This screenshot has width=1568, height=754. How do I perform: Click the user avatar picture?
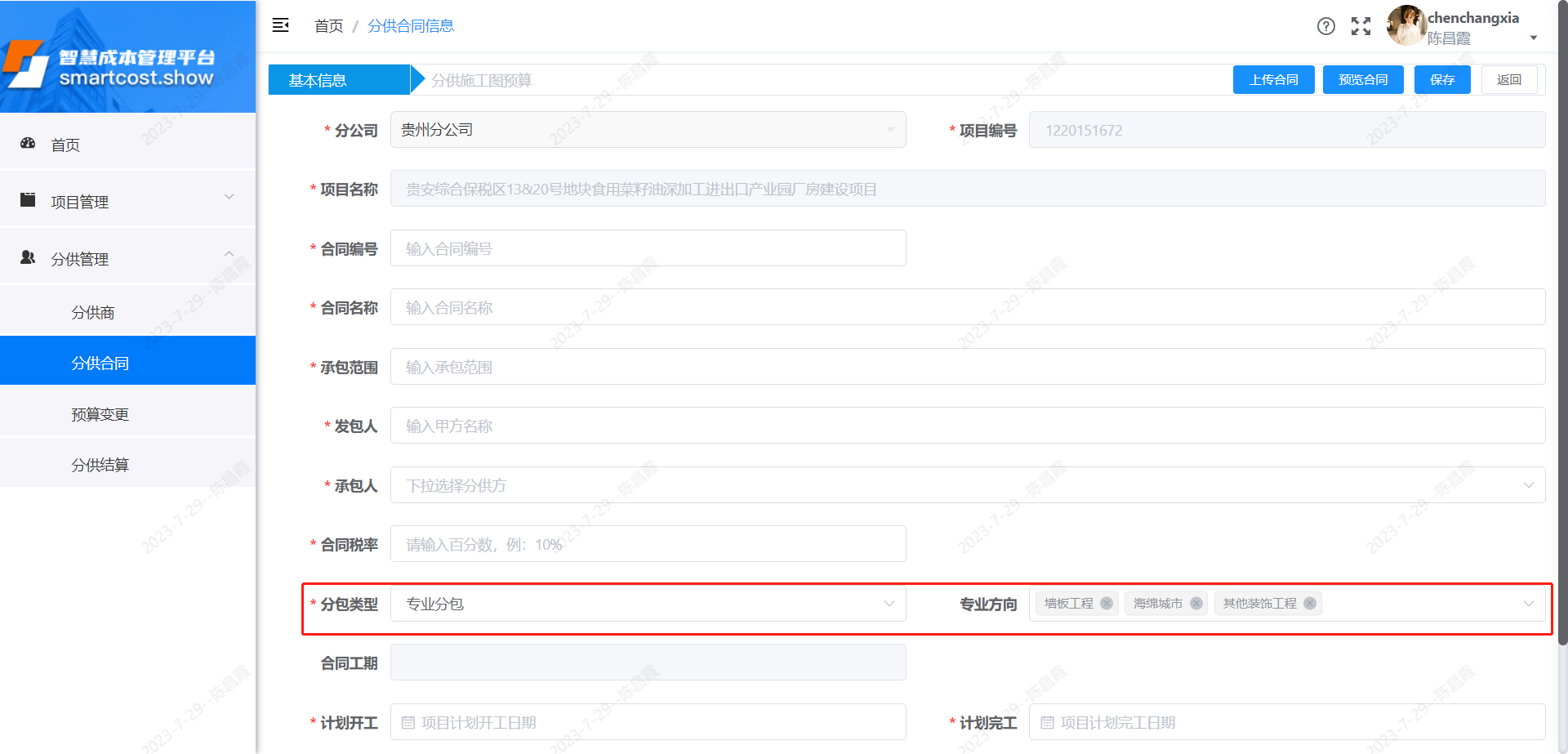click(1406, 26)
